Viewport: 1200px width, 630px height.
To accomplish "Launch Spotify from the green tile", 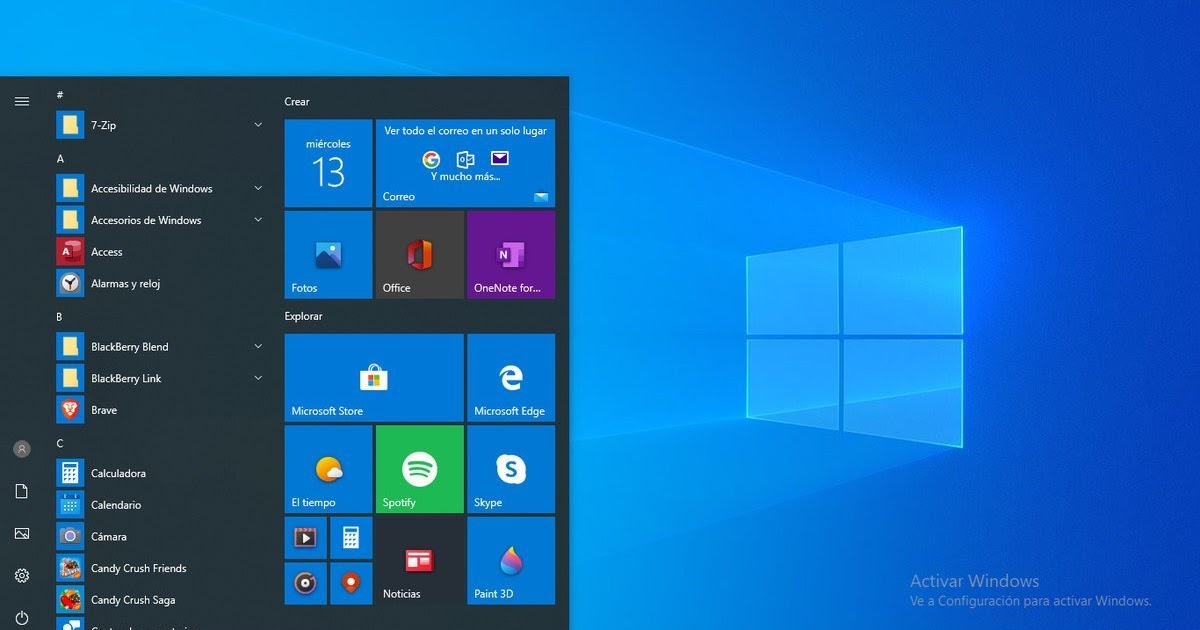I will [x=419, y=468].
